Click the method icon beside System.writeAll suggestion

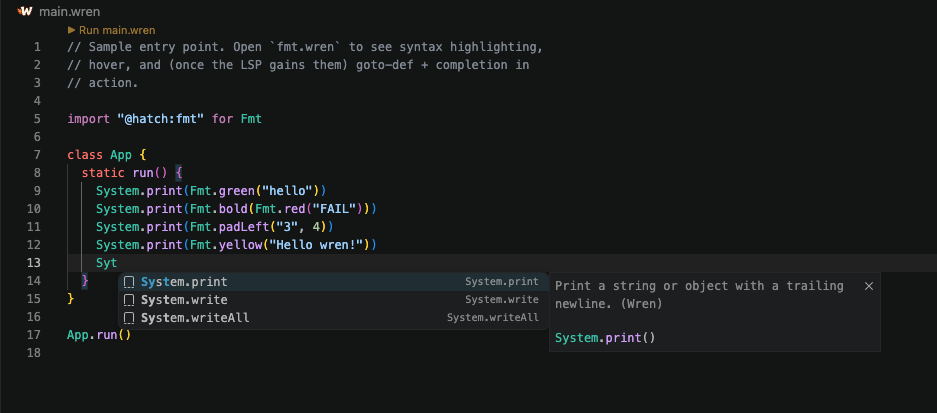point(129,318)
